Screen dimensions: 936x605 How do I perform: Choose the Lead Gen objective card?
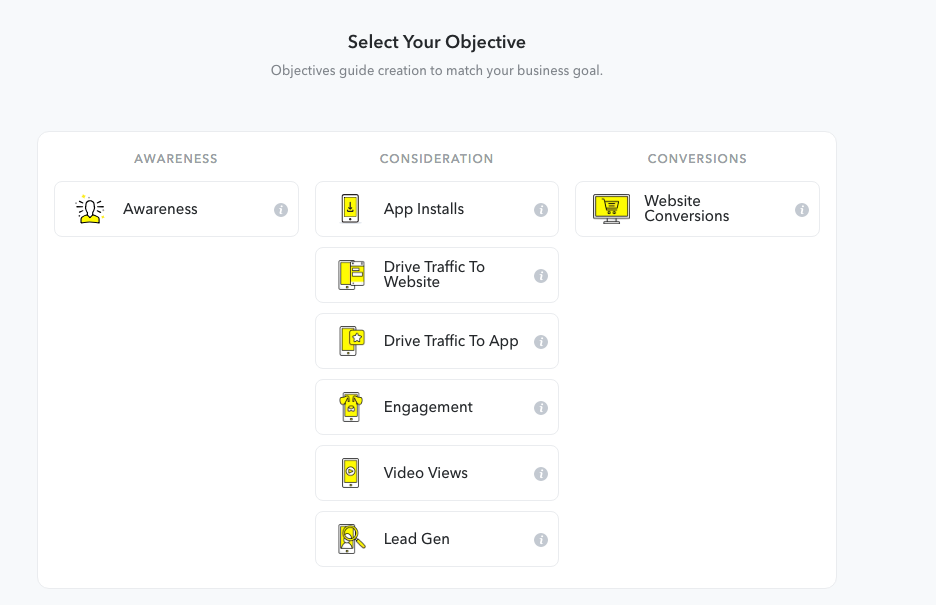(x=437, y=539)
